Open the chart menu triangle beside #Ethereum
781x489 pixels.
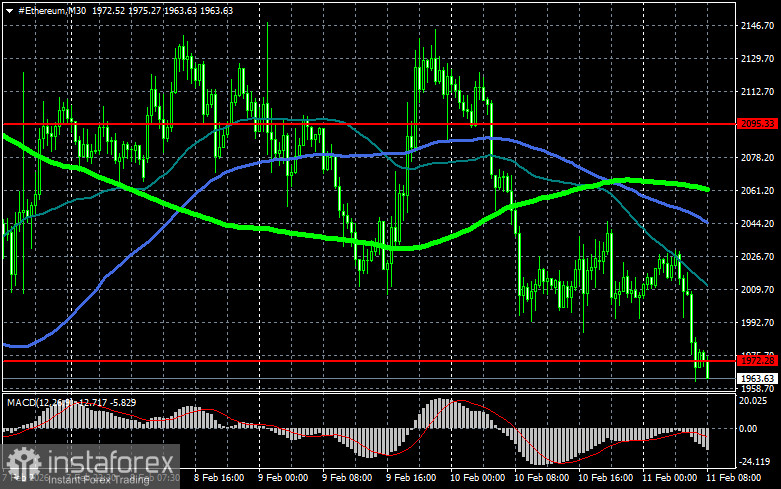click(x=8, y=9)
